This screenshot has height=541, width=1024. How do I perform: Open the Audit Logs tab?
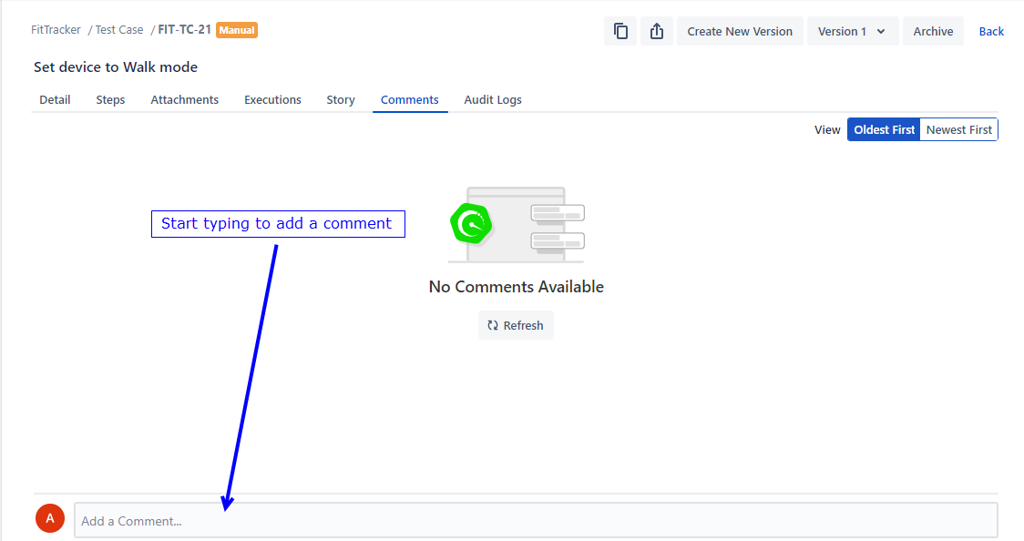[493, 100]
